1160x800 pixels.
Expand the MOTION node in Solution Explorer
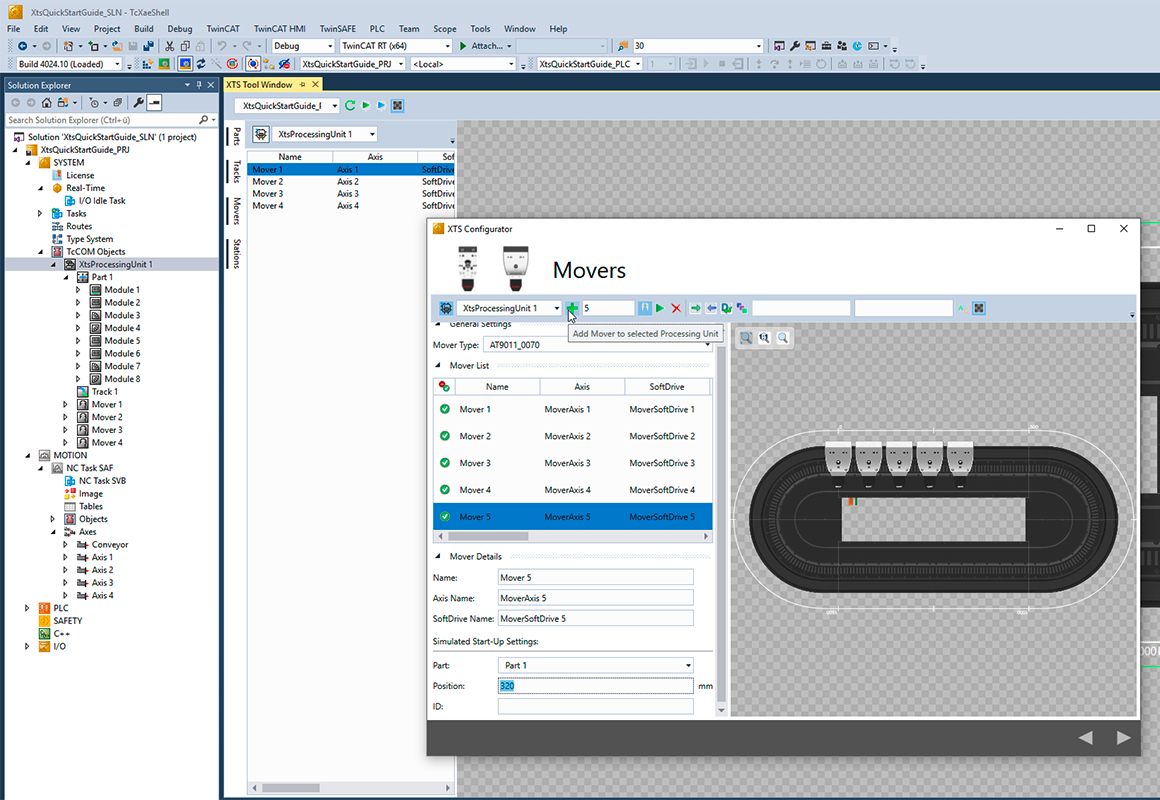point(27,454)
